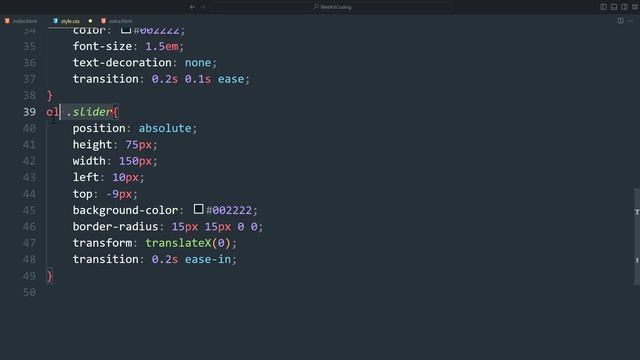Place cursor on 'position: absolute;' line
Viewport: 640px width, 360px height.
coord(135,128)
